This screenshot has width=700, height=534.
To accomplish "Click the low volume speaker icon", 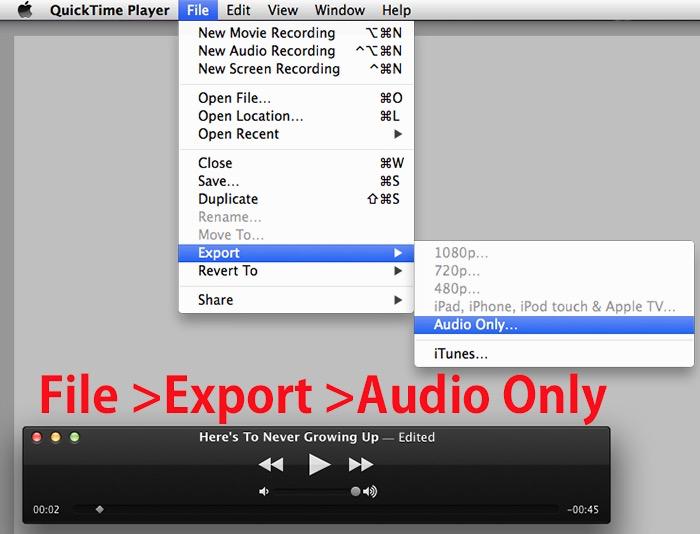I will pyautogui.click(x=264, y=492).
